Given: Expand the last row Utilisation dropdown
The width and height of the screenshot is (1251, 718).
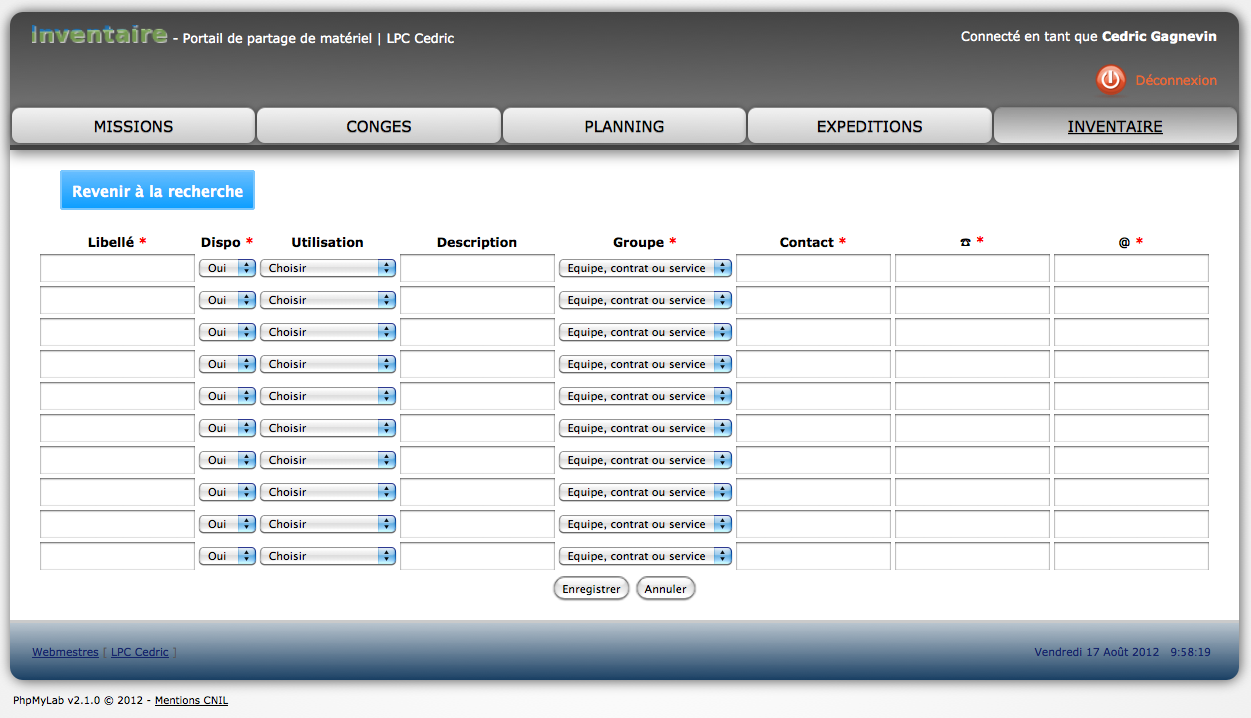Looking at the screenshot, I should tap(327, 556).
